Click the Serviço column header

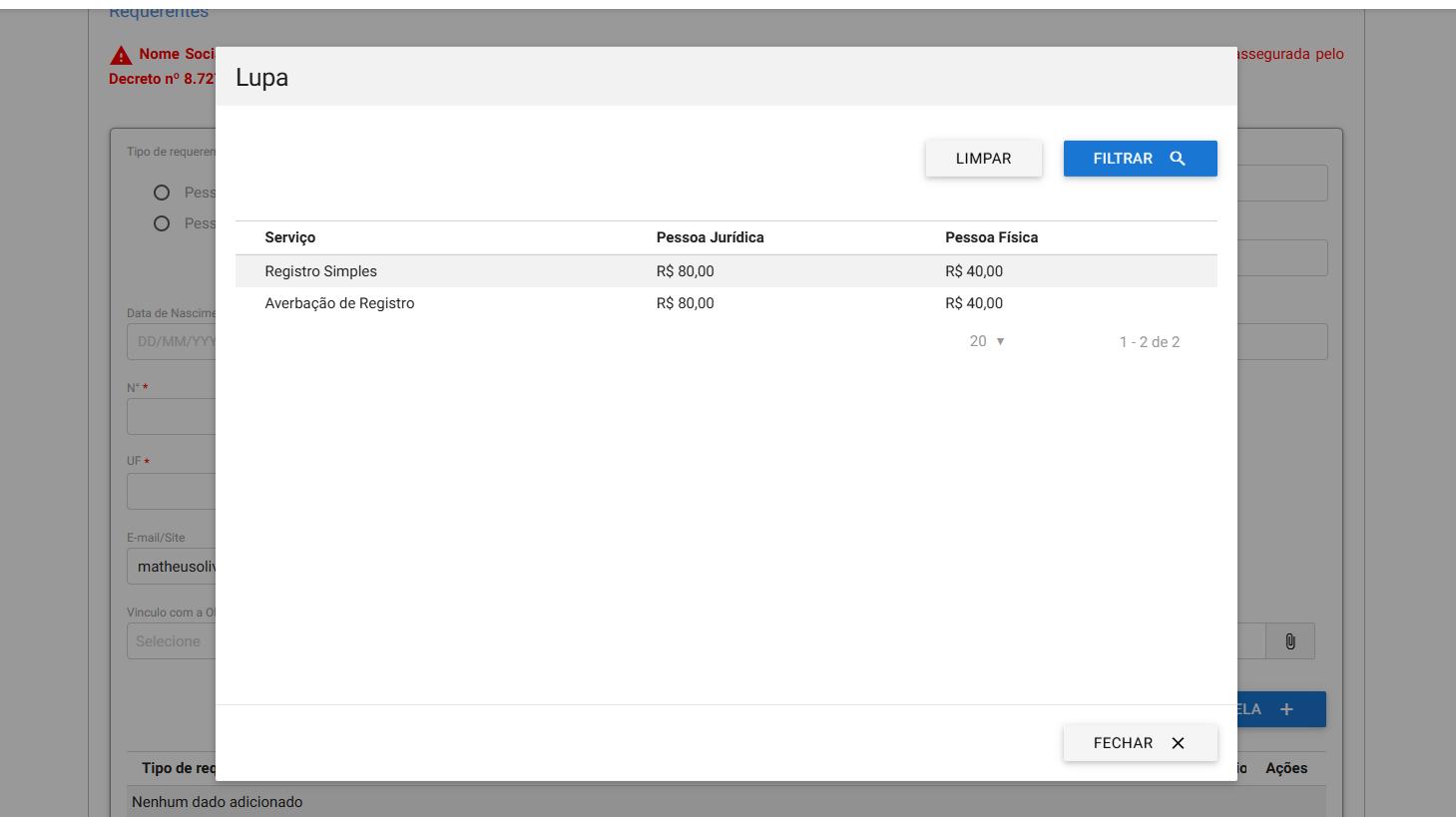tap(290, 237)
